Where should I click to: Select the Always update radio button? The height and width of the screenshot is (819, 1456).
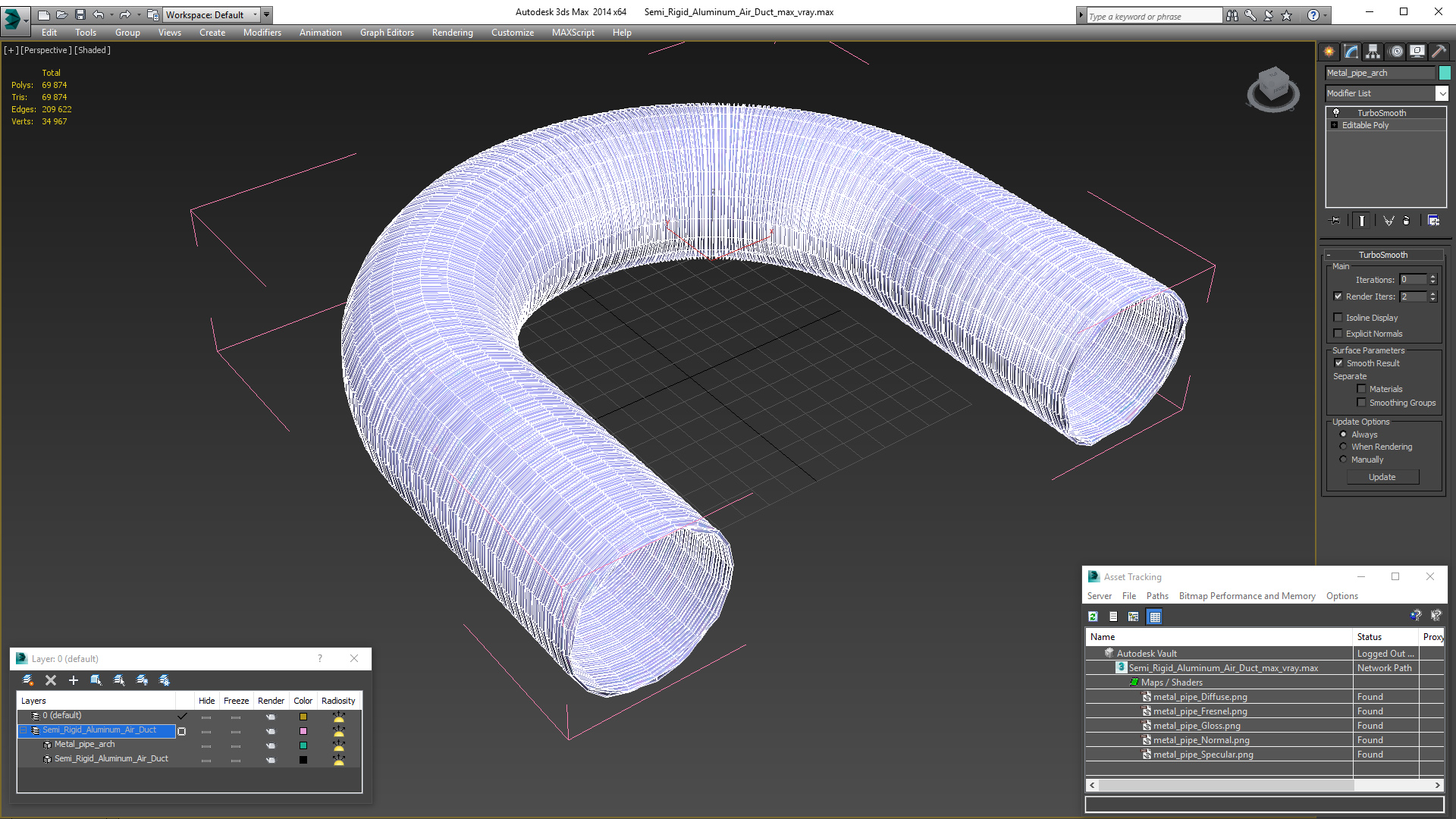pyautogui.click(x=1344, y=435)
